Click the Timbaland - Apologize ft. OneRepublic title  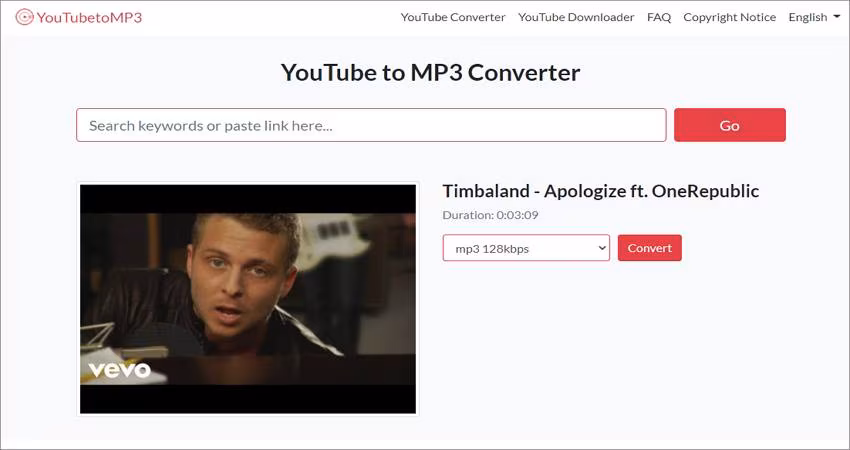pos(601,191)
